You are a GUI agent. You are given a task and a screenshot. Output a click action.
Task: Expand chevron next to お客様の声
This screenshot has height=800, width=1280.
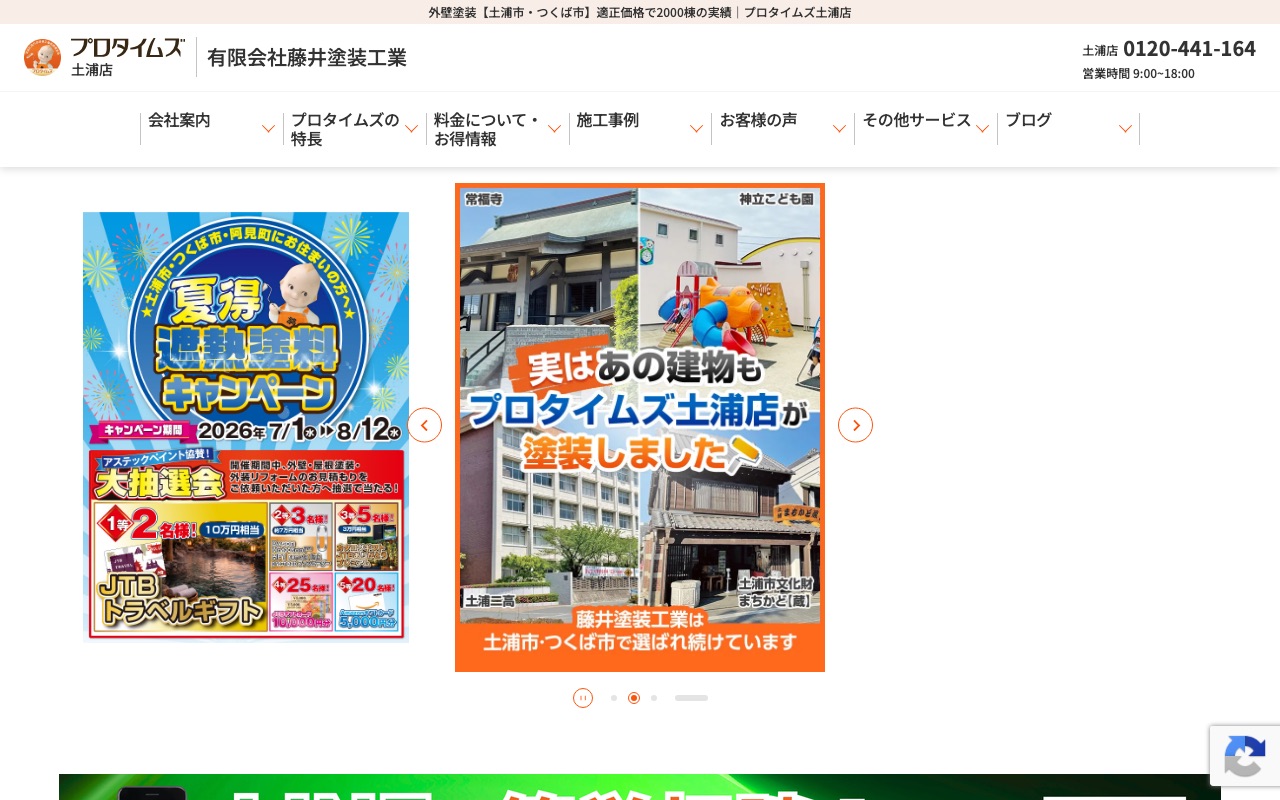[839, 129]
